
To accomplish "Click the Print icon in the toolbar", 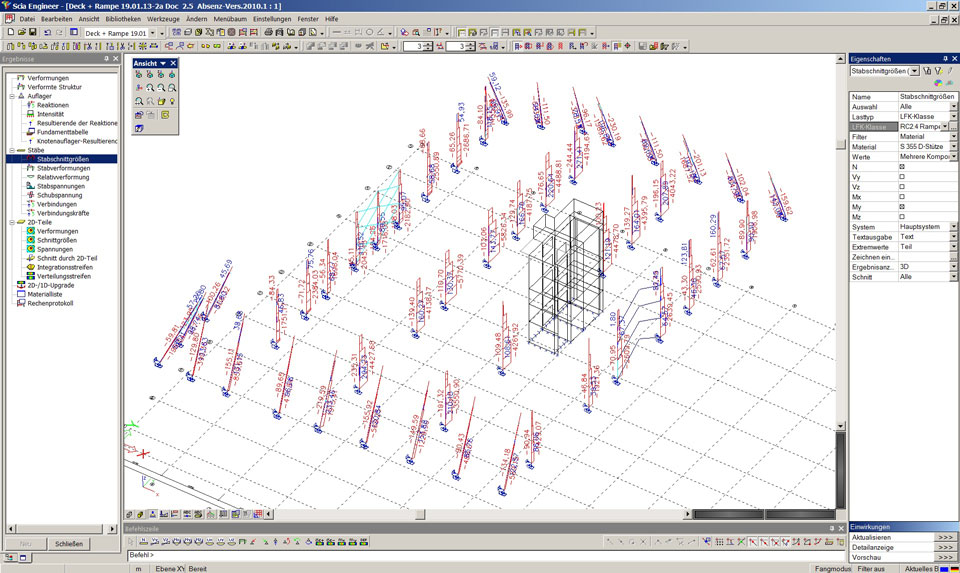I will click(269, 32).
